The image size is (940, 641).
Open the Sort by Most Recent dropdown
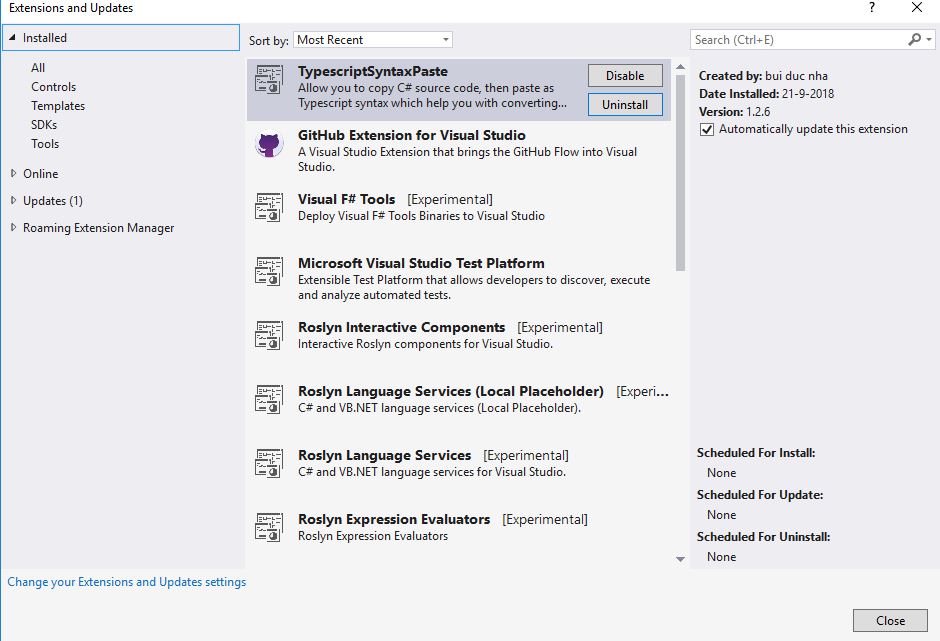point(372,40)
